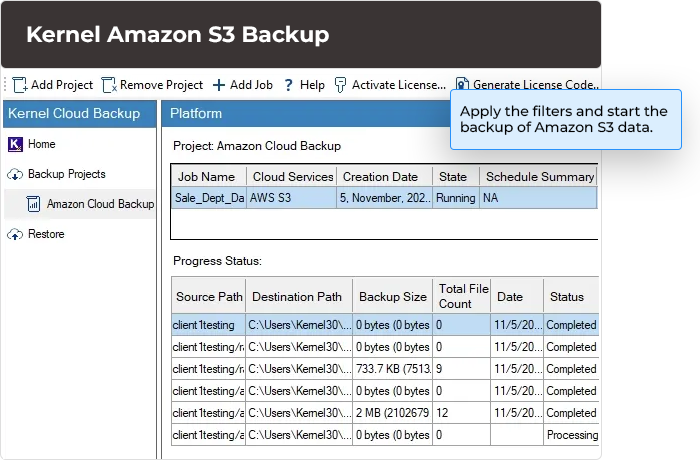This screenshot has height=460, width=700.
Task: Go to Home in the sidebar
Action: (x=42, y=144)
